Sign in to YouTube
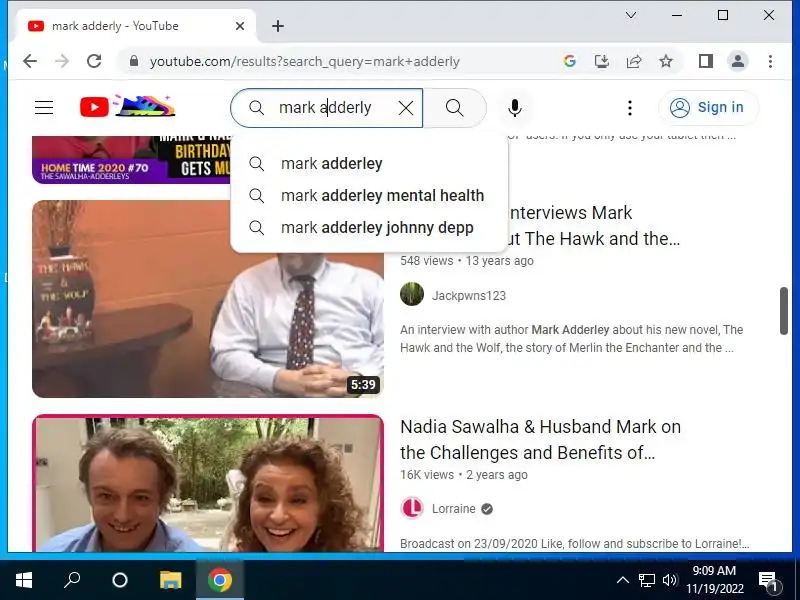The width and height of the screenshot is (800, 600). (708, 108)
